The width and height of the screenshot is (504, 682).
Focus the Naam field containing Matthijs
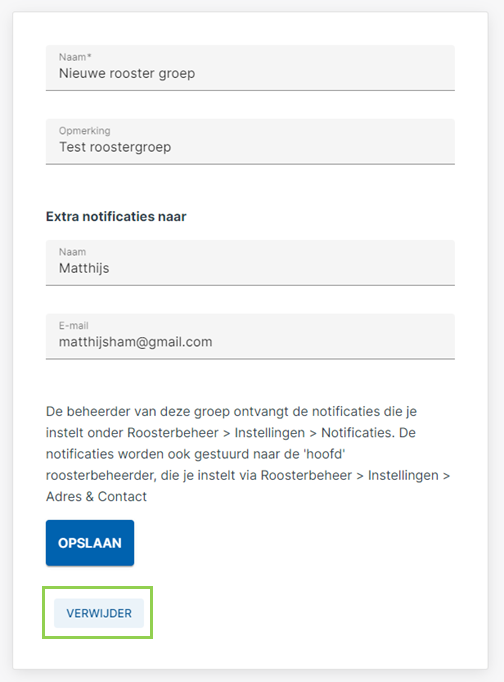click(x=250, y=263)
